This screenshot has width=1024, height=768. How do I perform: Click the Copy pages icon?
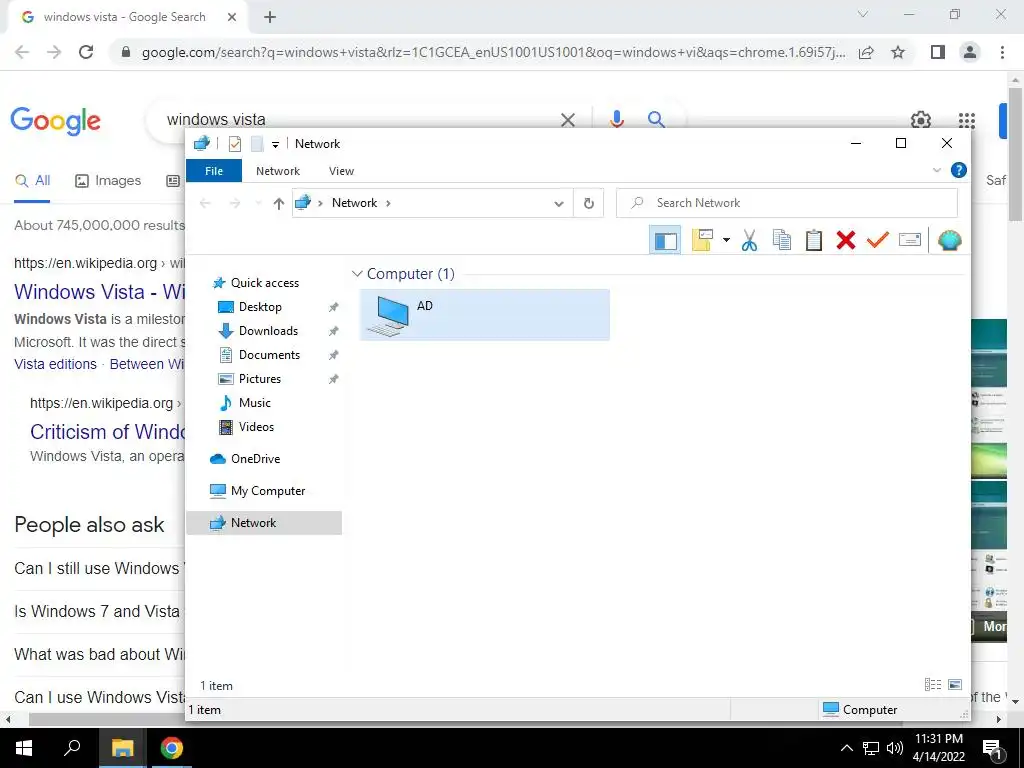tap(782, 240)
